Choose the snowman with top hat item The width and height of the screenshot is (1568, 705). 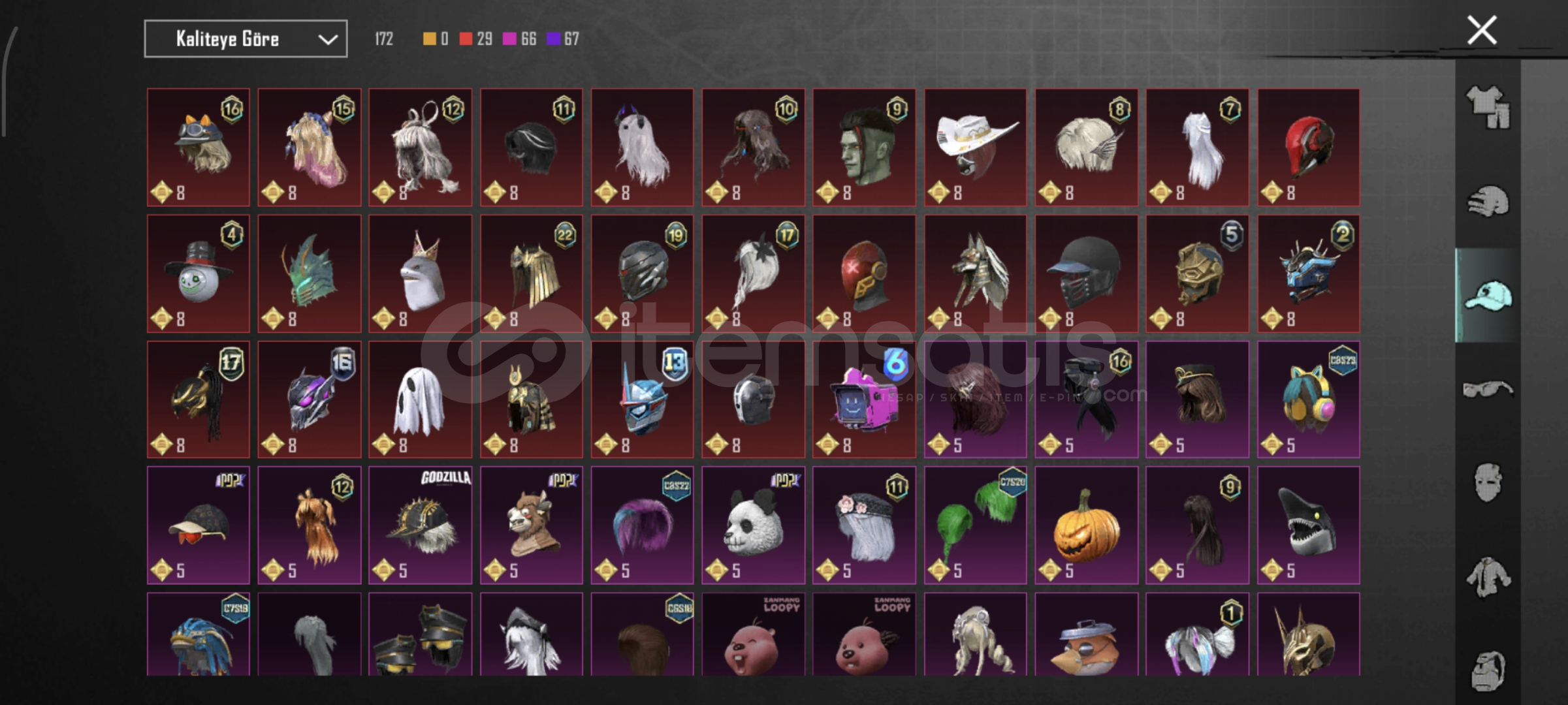click(x=199, y=274)
